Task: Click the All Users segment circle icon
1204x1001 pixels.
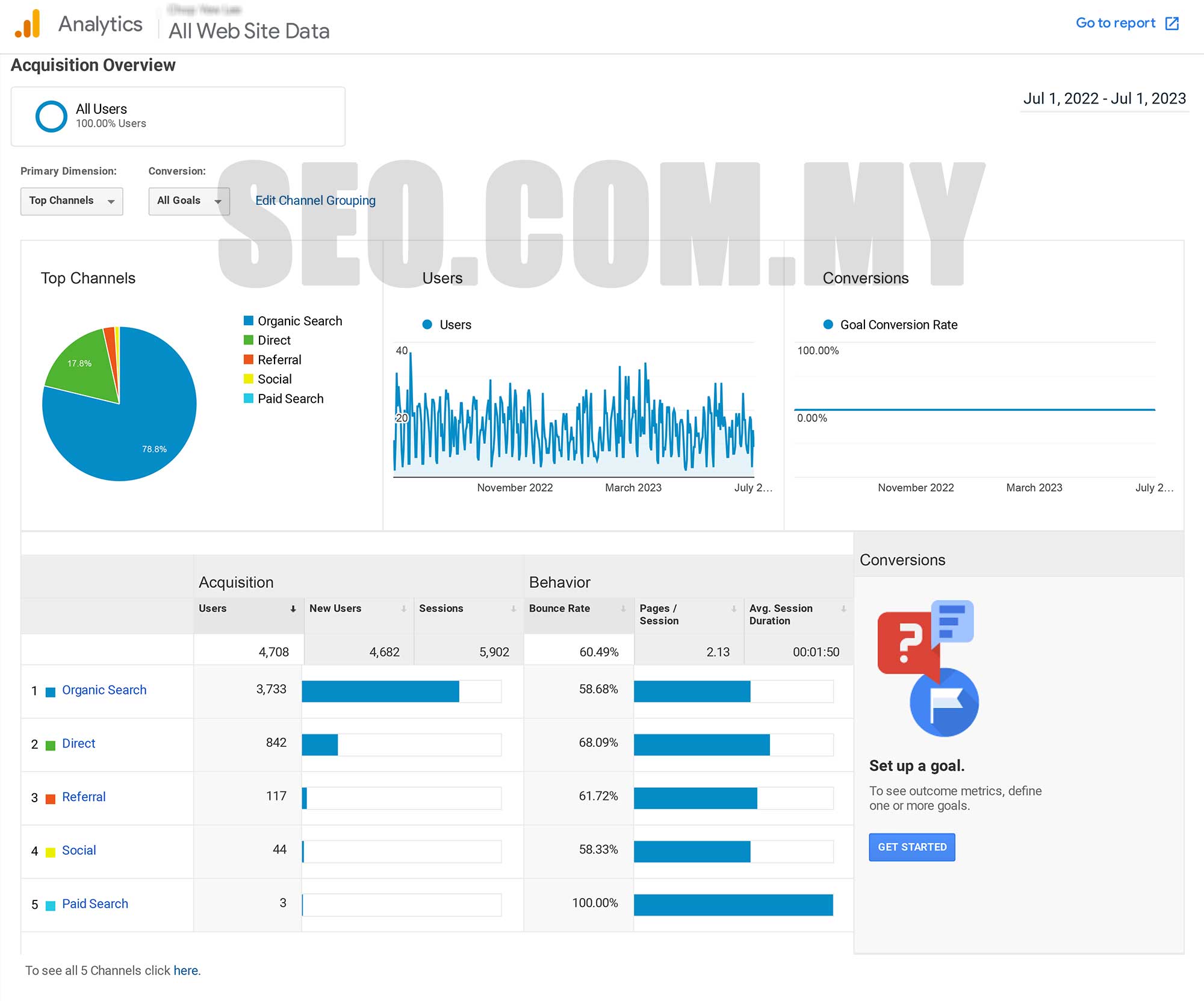Action: [51, 116]
